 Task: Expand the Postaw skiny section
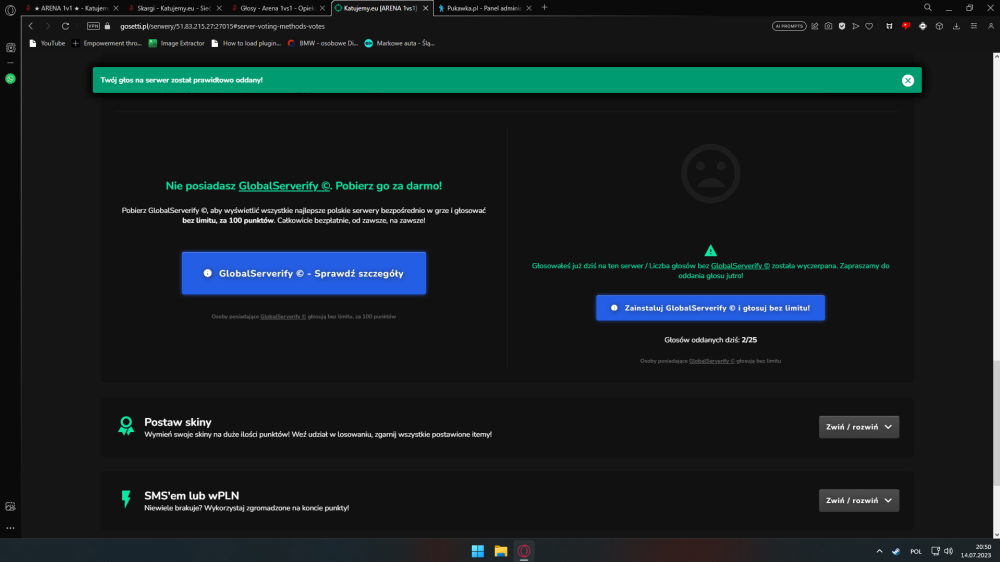[x=859, y=427]
